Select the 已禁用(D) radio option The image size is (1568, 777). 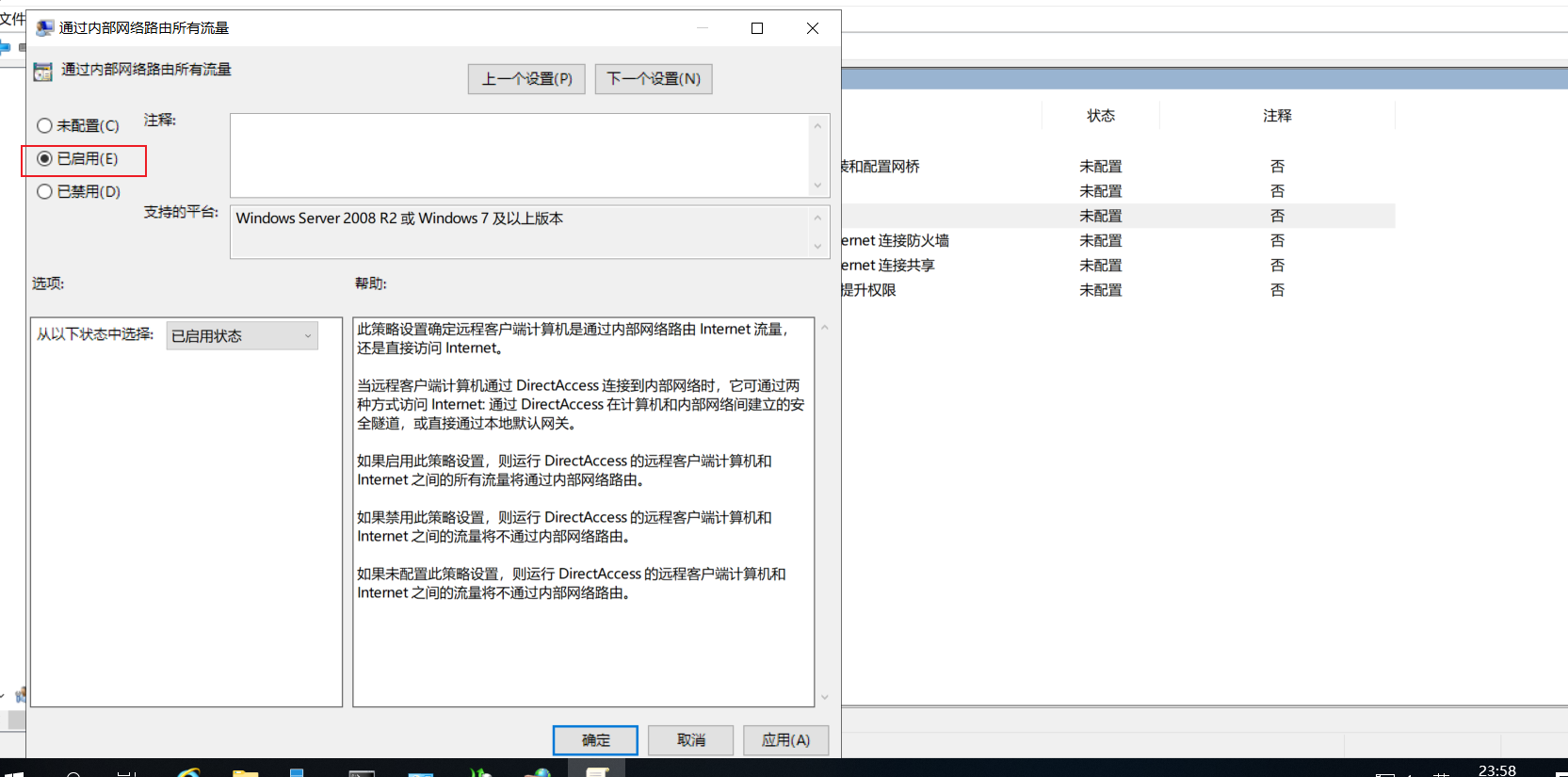[78, 191]
